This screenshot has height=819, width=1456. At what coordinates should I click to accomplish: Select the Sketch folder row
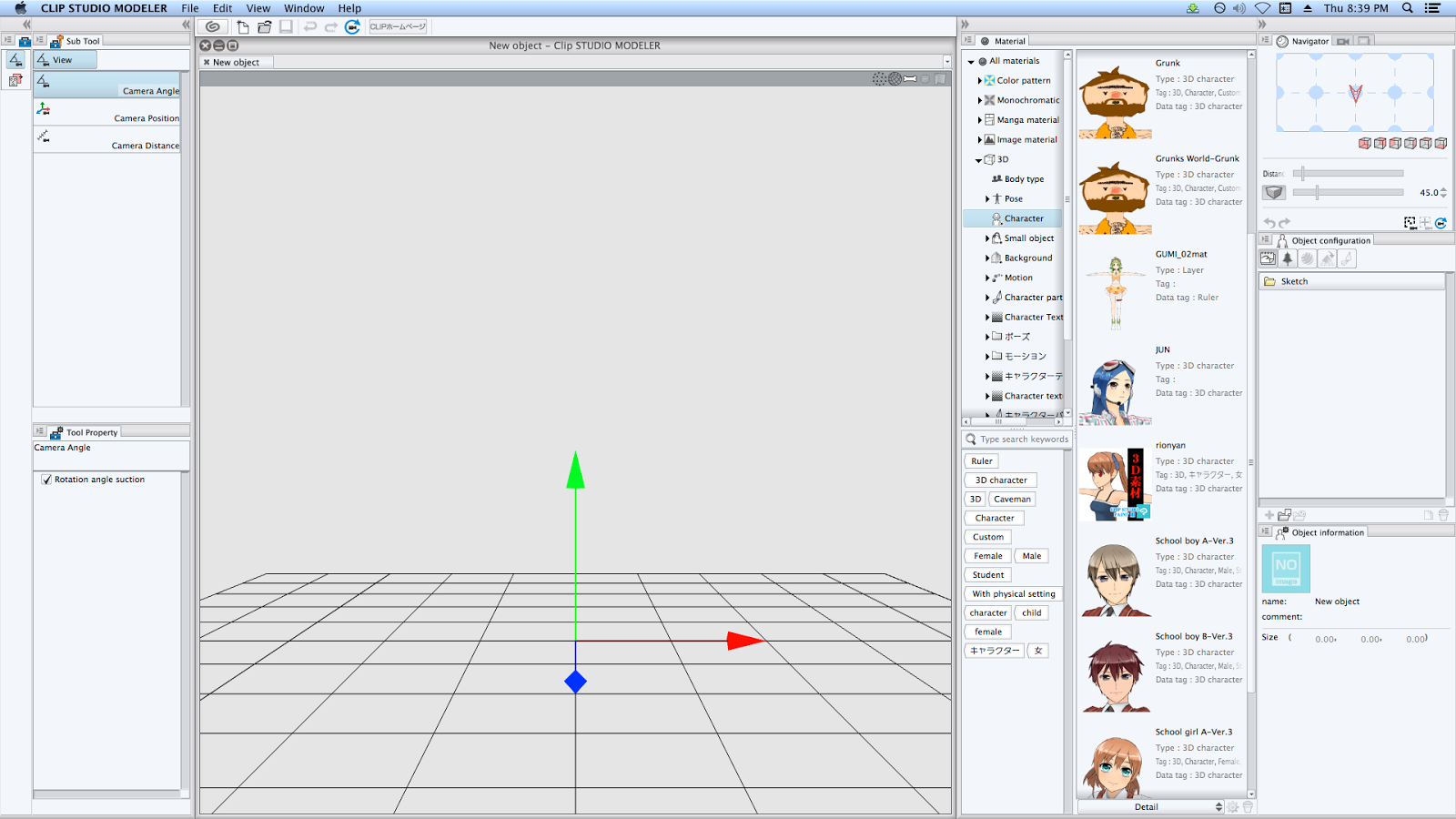click(x=1352, y=282)
